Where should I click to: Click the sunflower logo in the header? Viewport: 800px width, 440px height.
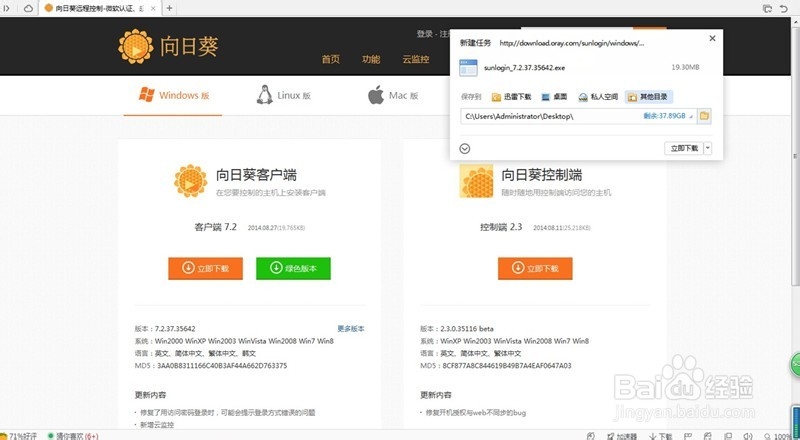click(x=135, y=46)
